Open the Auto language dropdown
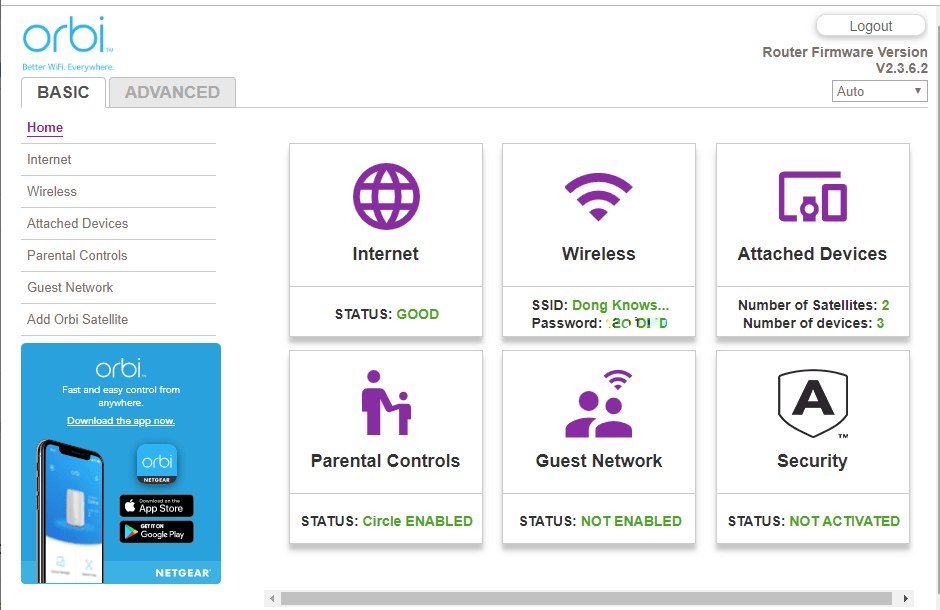The image size is (940, 610). point(879,91)
